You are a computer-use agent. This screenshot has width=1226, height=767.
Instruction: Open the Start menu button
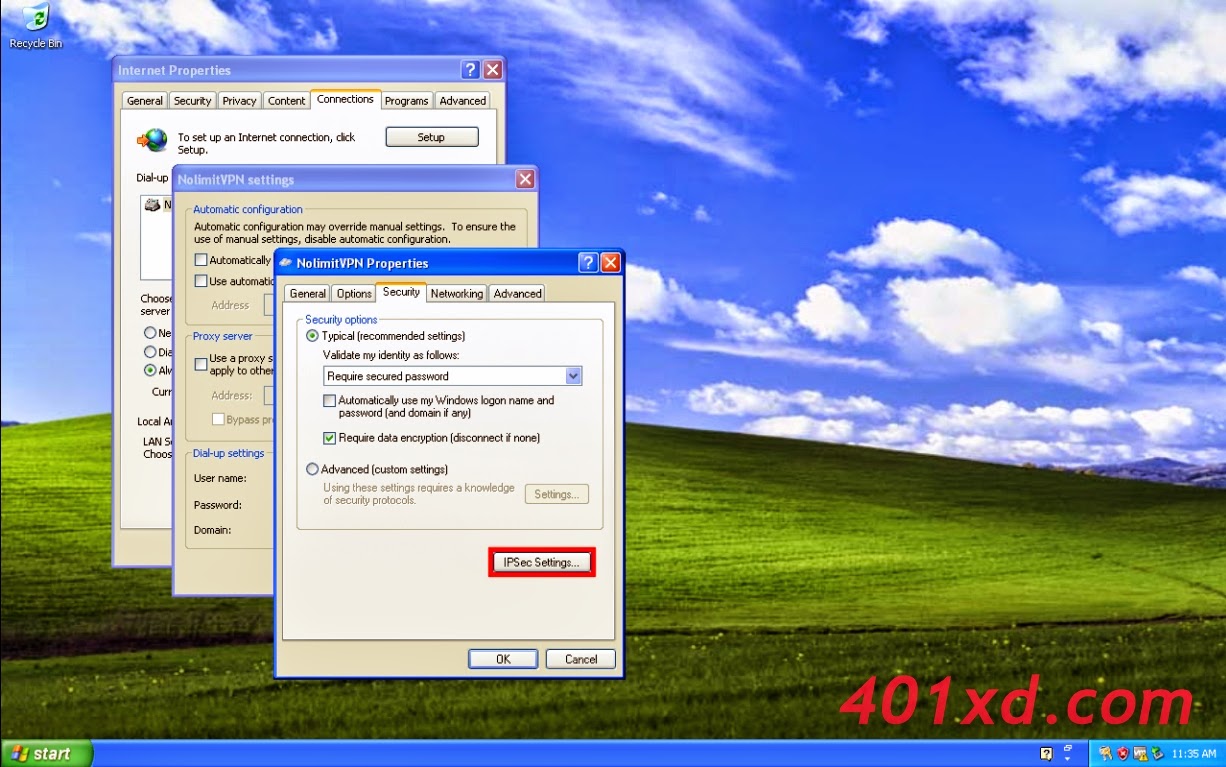[x=46, y=754]
